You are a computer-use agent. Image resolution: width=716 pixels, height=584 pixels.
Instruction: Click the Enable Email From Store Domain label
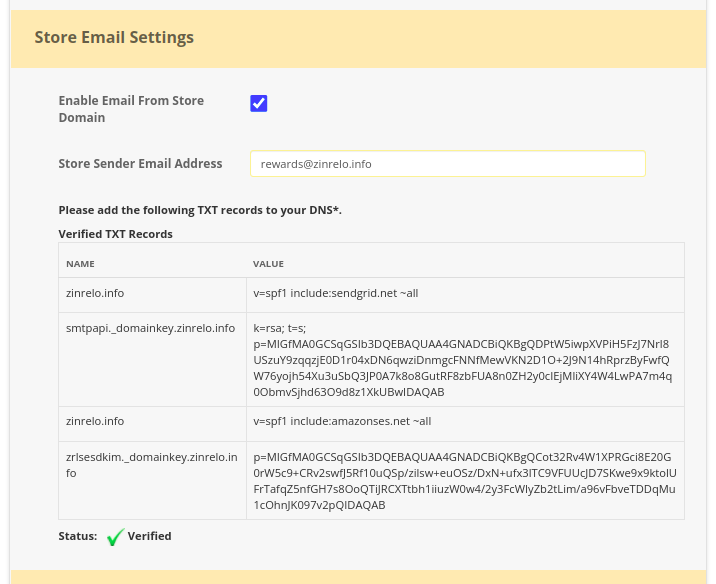coord(131,109)
